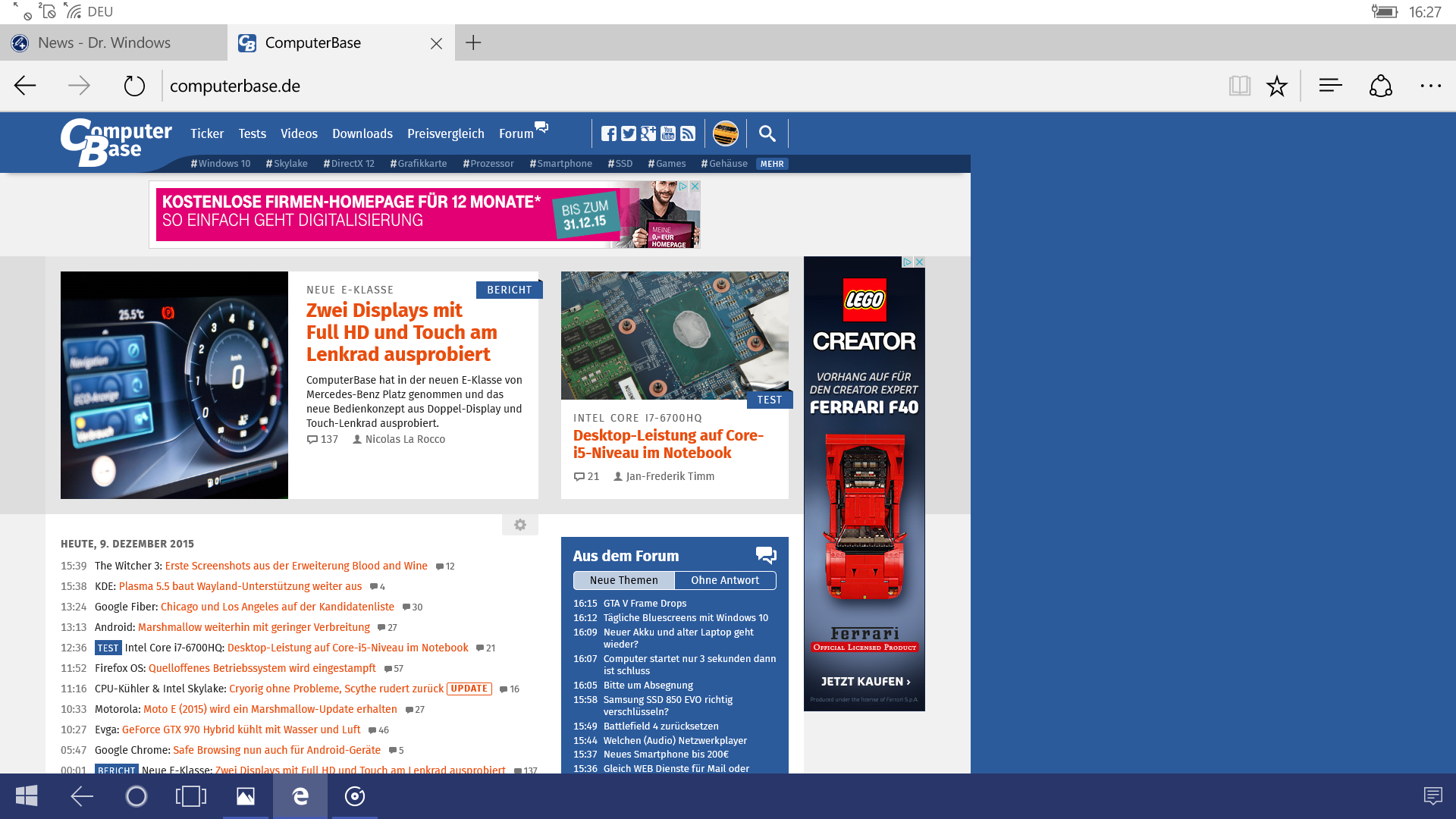The image size is (1456, 819).
Task: Expand the MEHR topics button
Action: [x=772, y=164]
